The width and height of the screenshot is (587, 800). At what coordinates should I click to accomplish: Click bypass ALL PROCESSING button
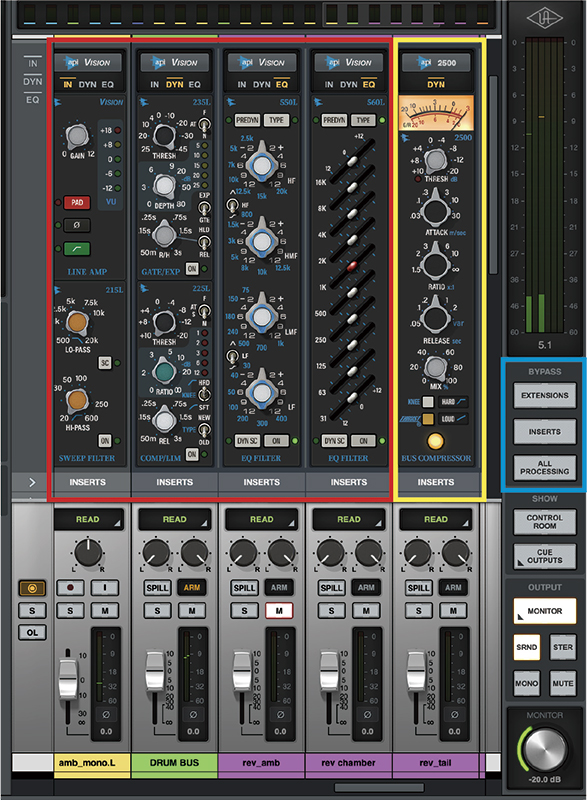545,468
